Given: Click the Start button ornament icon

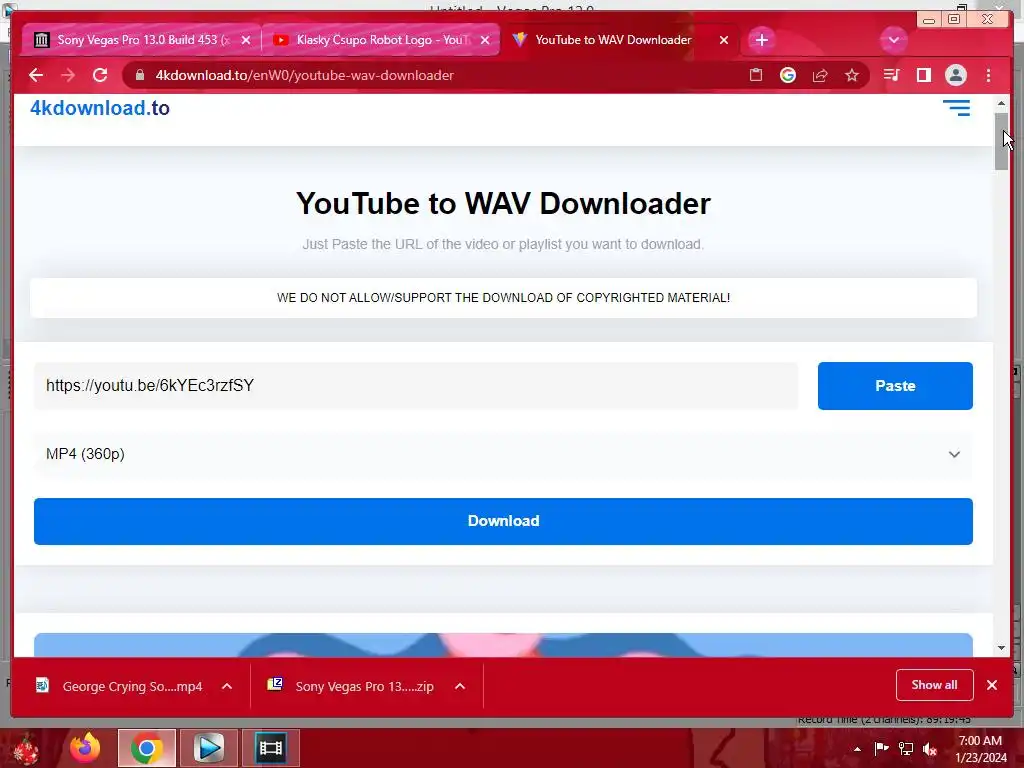Looking at the screenshot, I should pyautogui.click(x=26, y=750).
